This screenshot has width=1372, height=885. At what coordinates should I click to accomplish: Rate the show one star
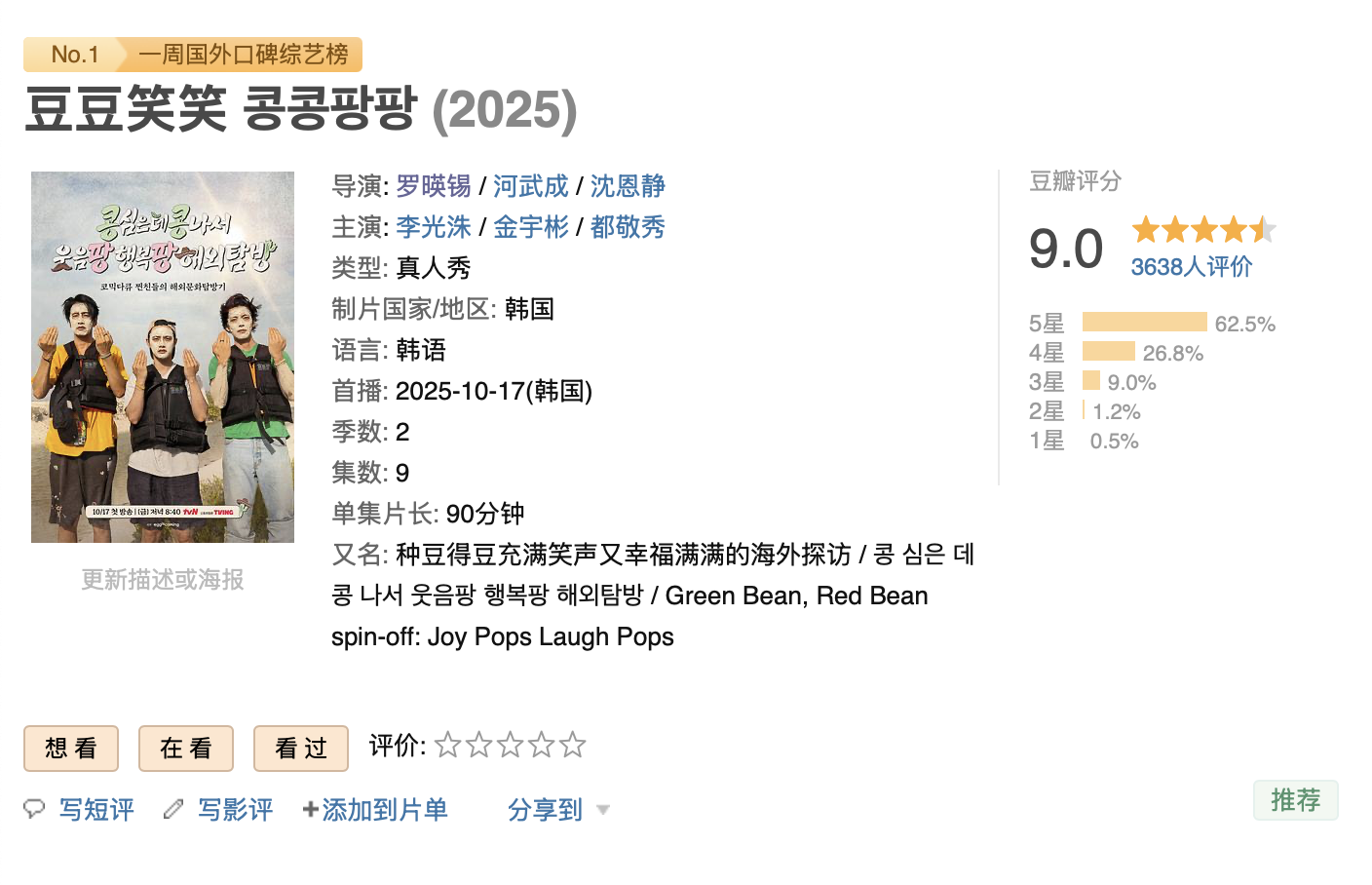pos(447,746)
